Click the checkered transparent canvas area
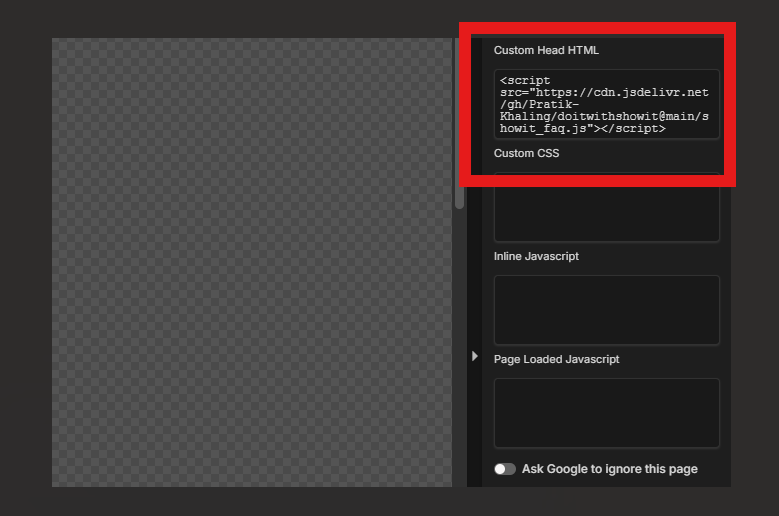Screen dimensions: 779x516 coord(250,262)
